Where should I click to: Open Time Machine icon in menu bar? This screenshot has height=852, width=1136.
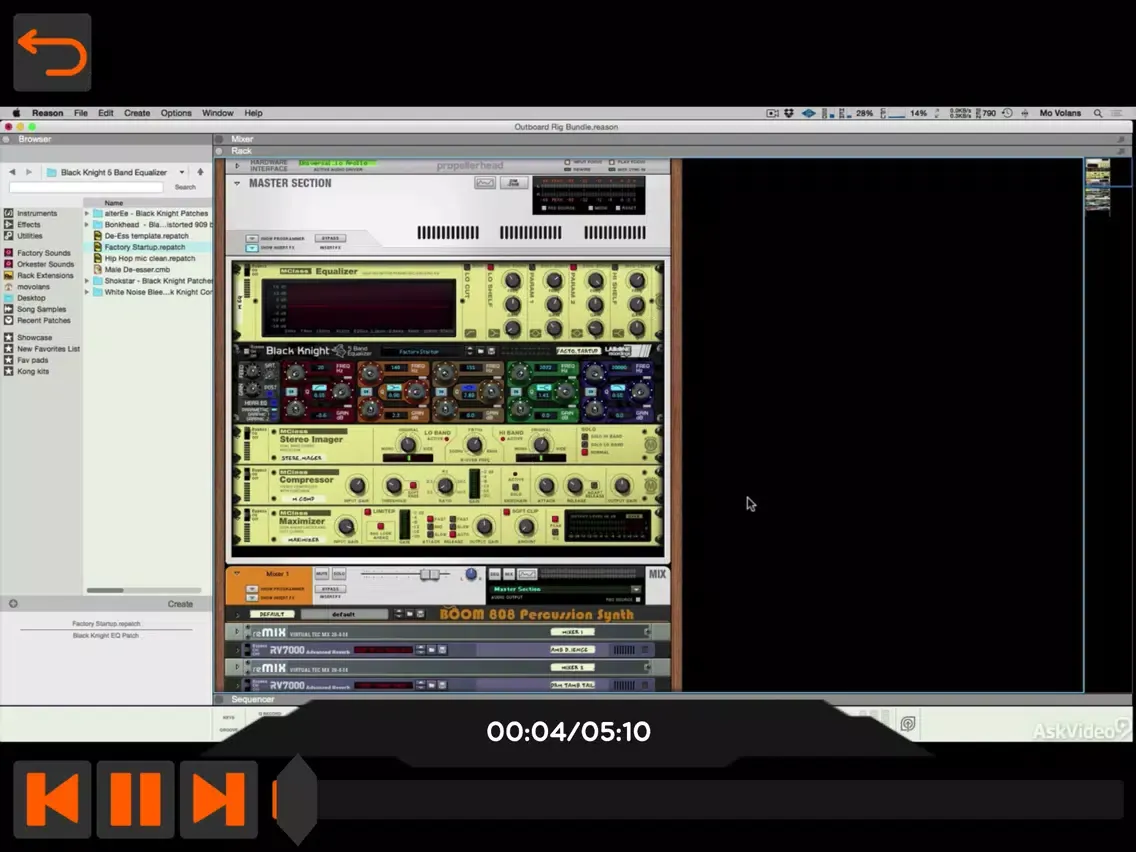tap(1007, 113)
